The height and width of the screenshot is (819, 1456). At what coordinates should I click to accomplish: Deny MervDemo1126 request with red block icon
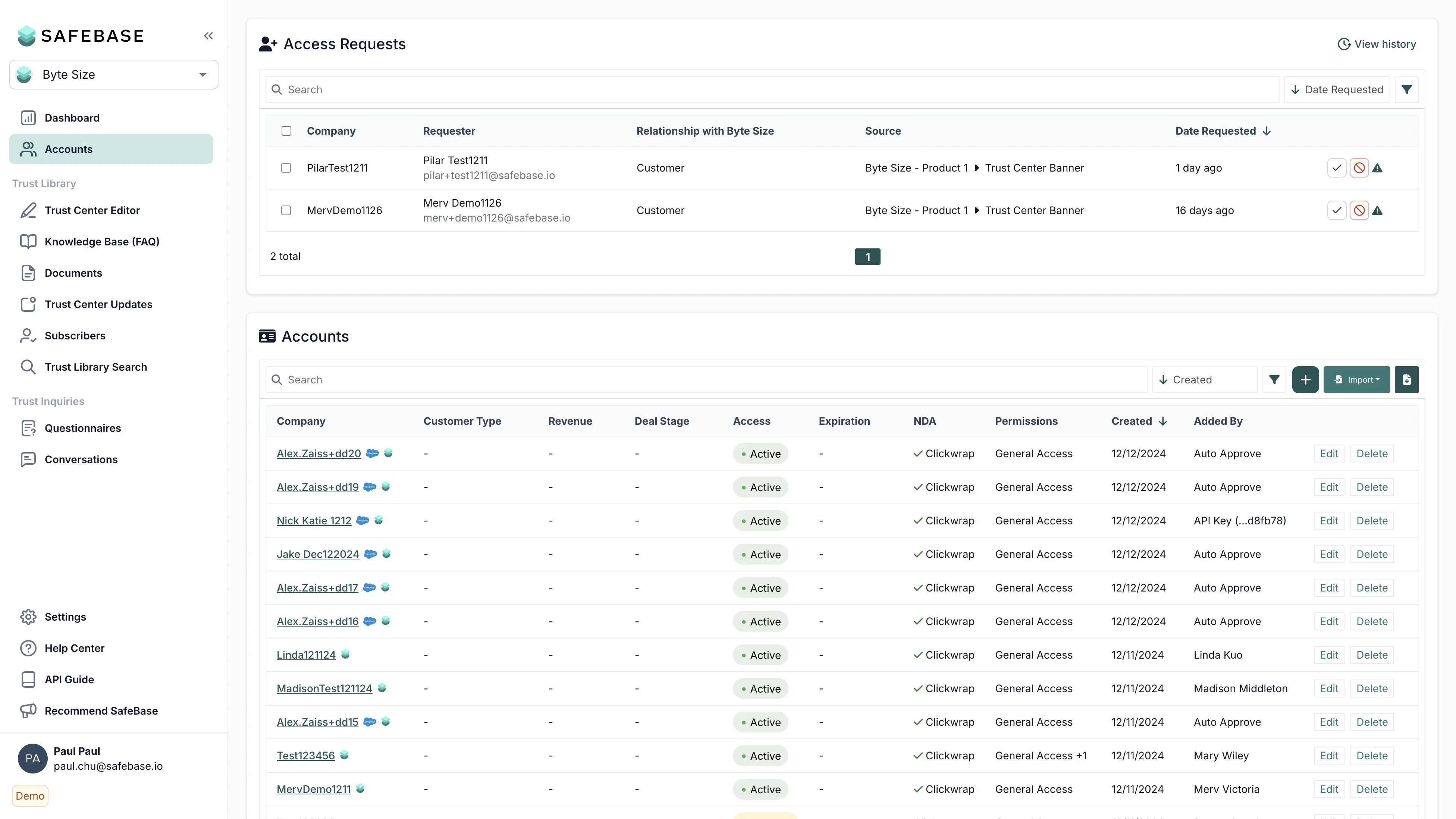(x=1359, y=210)
